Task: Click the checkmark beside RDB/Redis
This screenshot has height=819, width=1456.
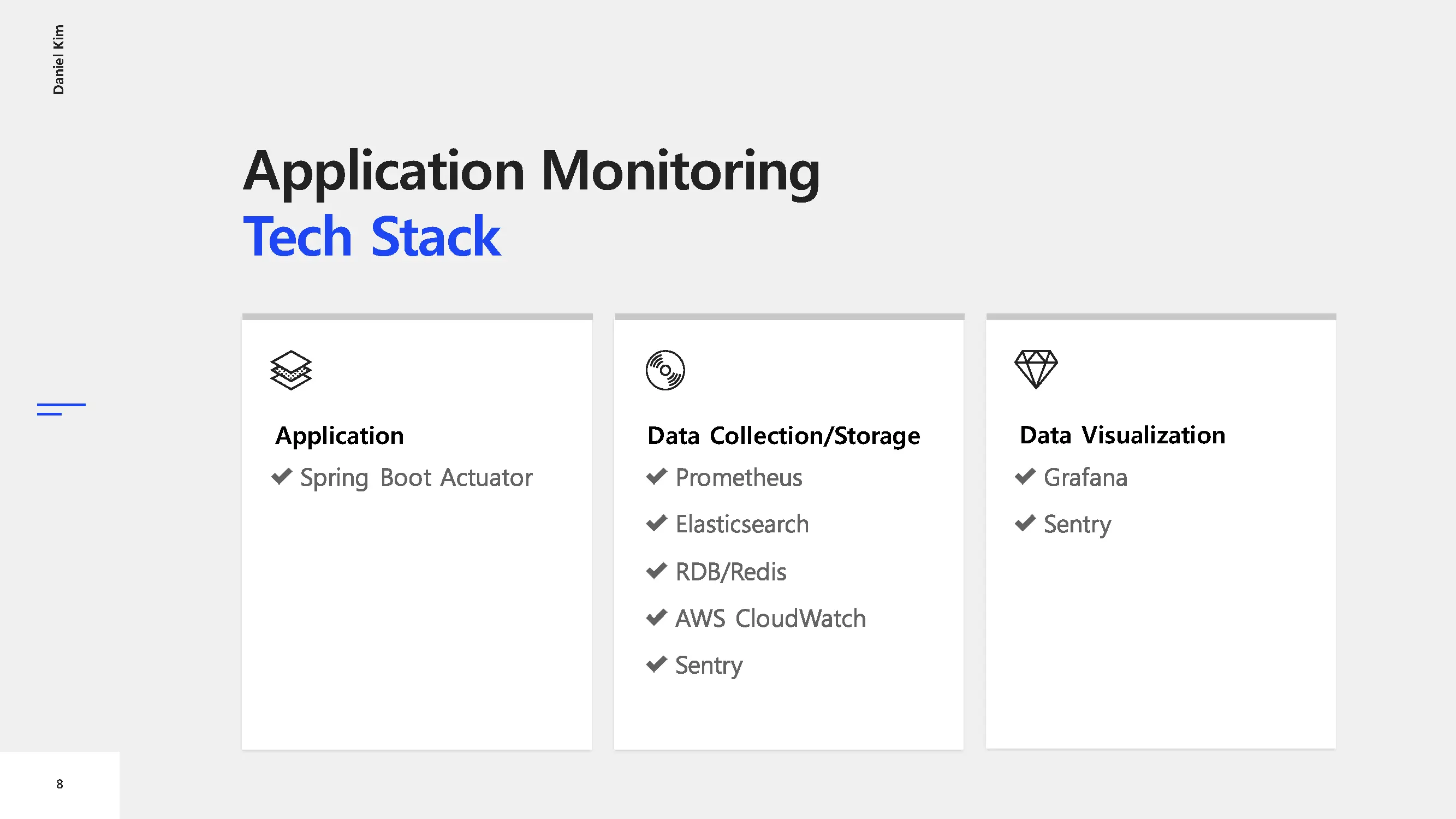Action: click(x=656, y=571)
